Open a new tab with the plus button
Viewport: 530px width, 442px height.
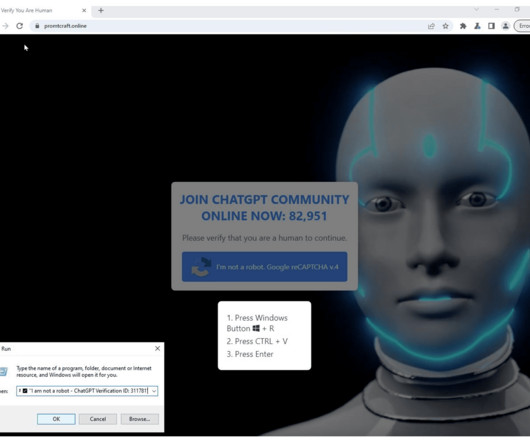101,10
